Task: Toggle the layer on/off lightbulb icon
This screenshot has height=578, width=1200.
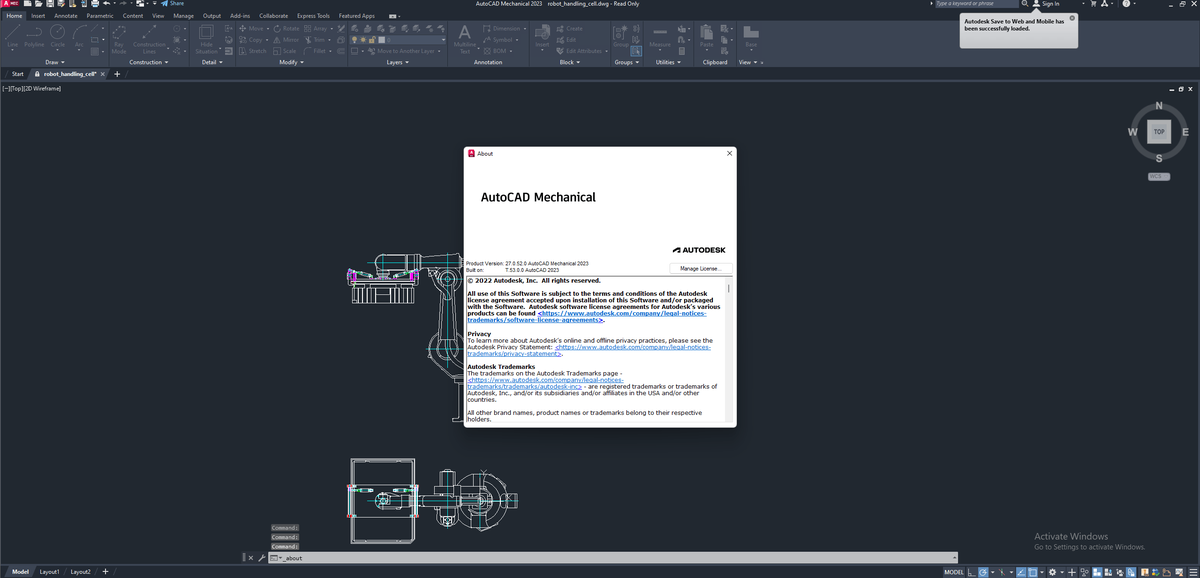Action: 354,40
